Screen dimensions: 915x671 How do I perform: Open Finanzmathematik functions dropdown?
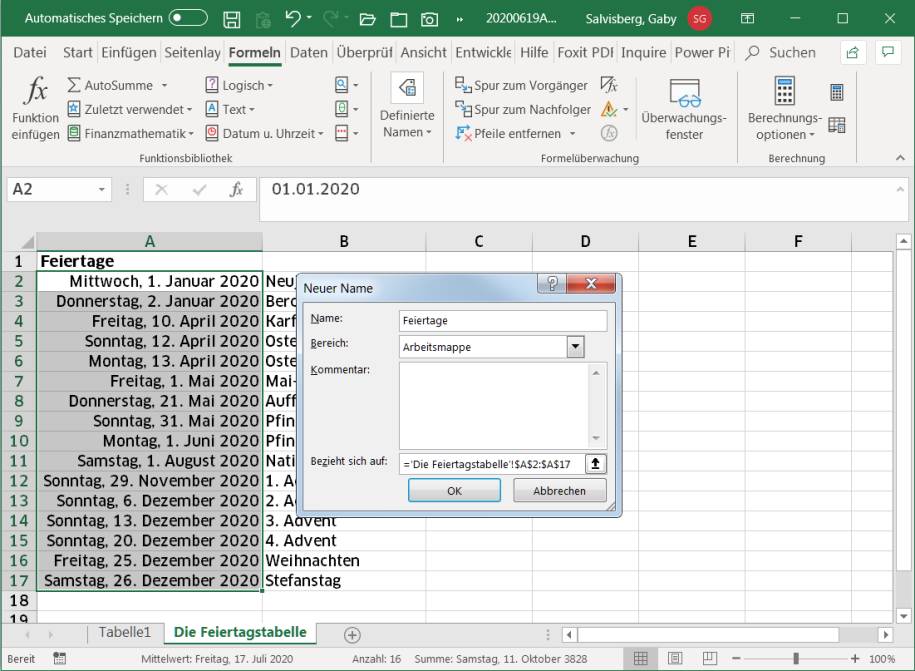click(x=130, y=134)
